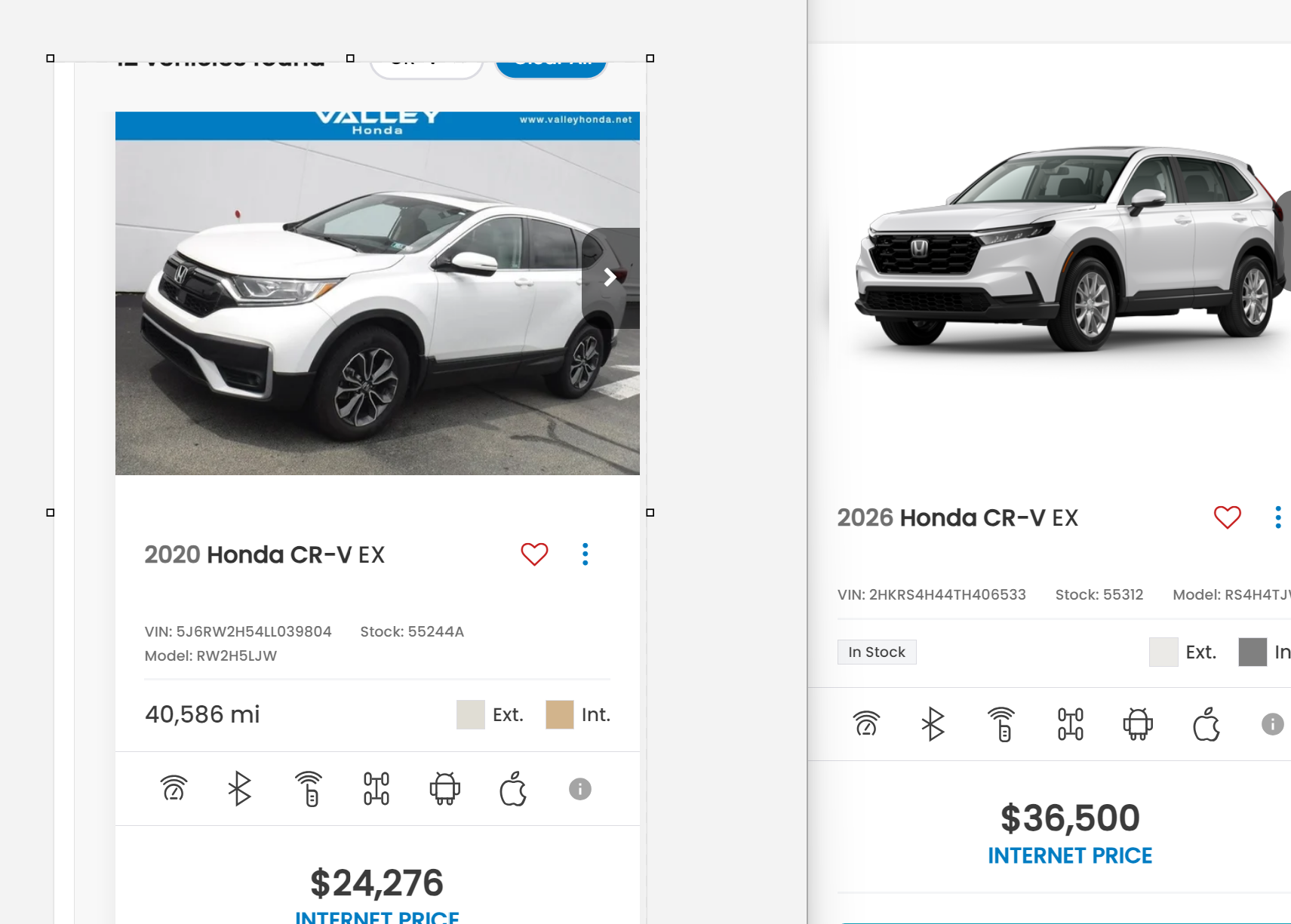1291x924 pixels.
Task: Show next photo of 2020 CR-V
Action: click(610, 278)
